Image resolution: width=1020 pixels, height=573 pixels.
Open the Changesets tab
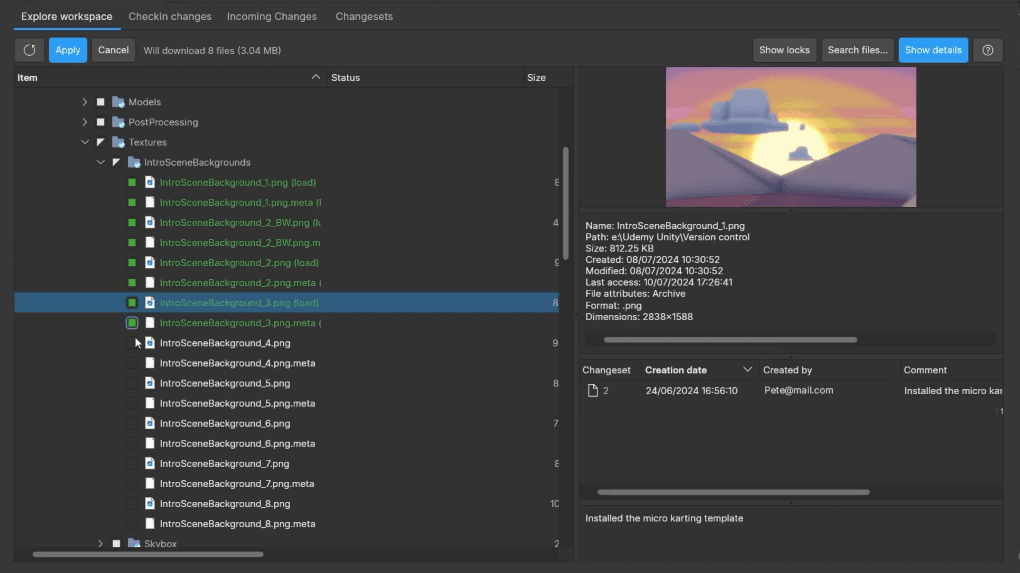364,16
